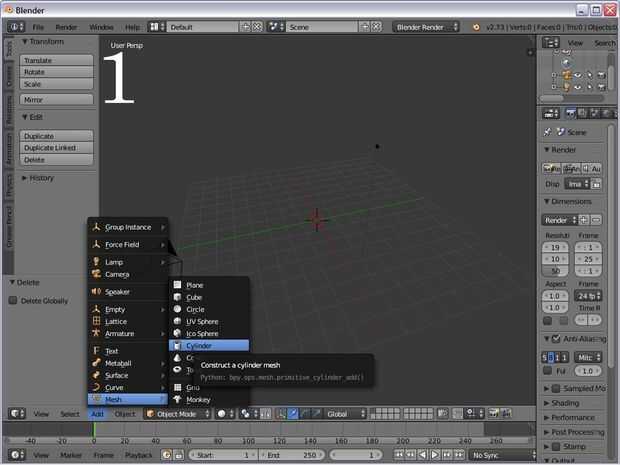Toggle the Full Sample checkbox
This screenshot has width=620, height=465.
click(x=548, y=371)
